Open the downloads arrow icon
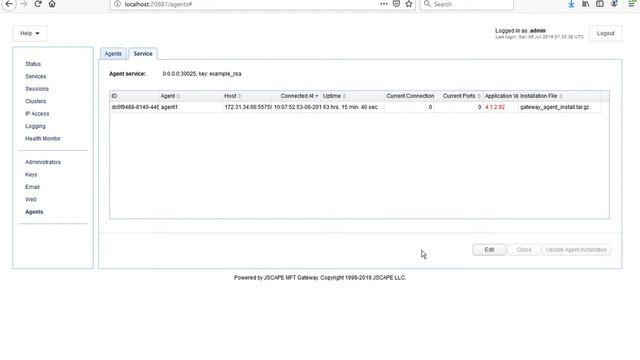This screenshot has width=640, height=360. (x=571, y=4)
